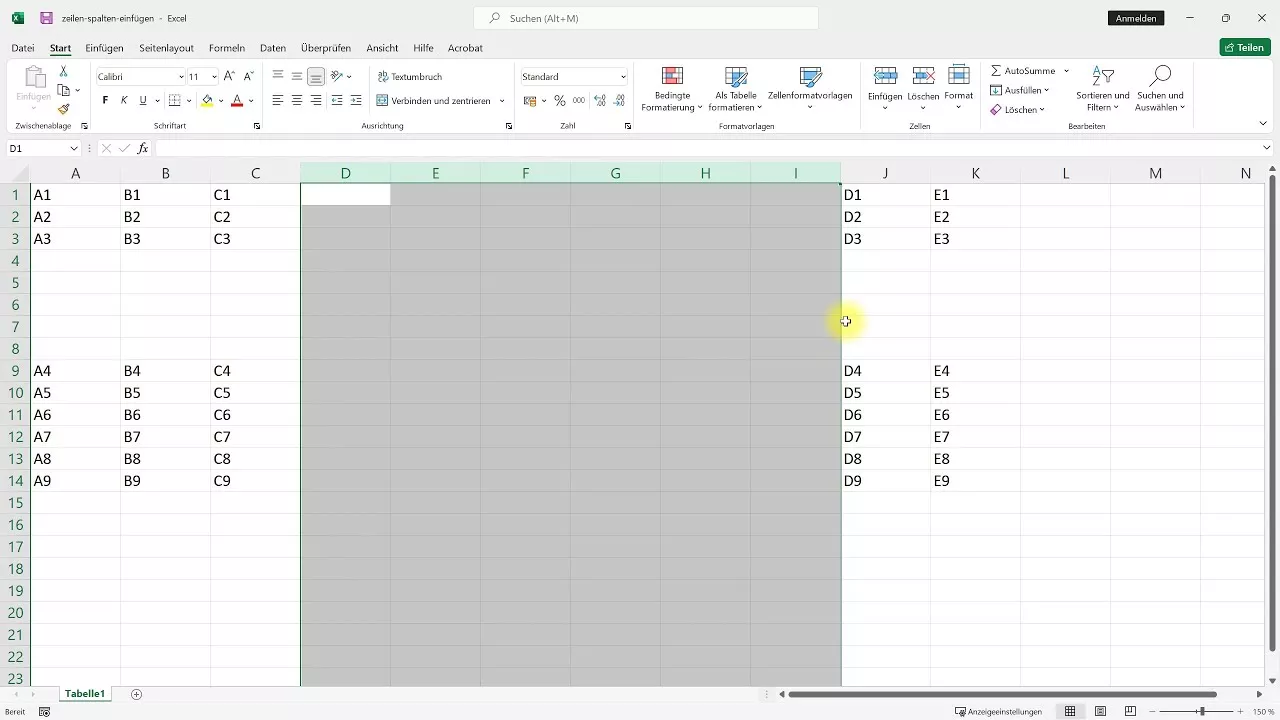Click the Anmelden sign-in button
The width and height of the screenshot is (1280, 720).
pos(1136,18)
